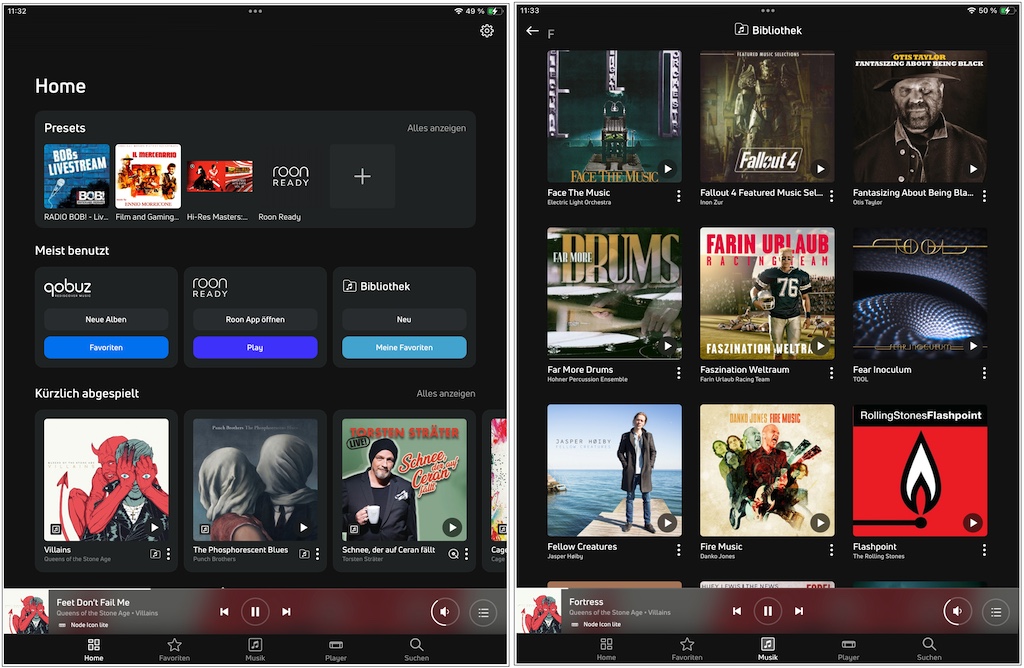Viewport: 1024px width, 668px height.
Task: Switch to Favoriten tab on Home screen
Action: click(174, 650)
